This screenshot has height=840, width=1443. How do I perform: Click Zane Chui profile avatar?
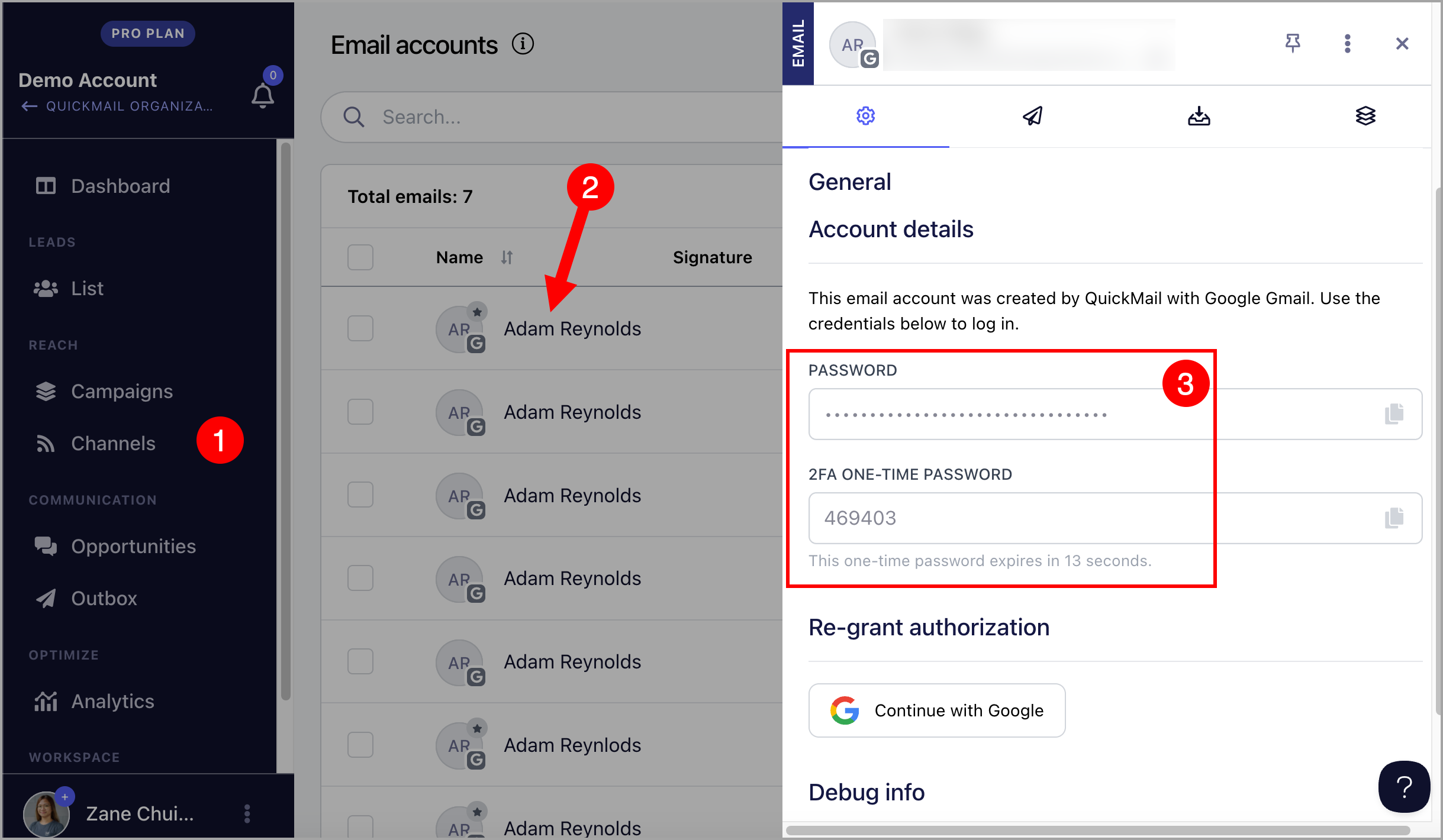point(47,814)
